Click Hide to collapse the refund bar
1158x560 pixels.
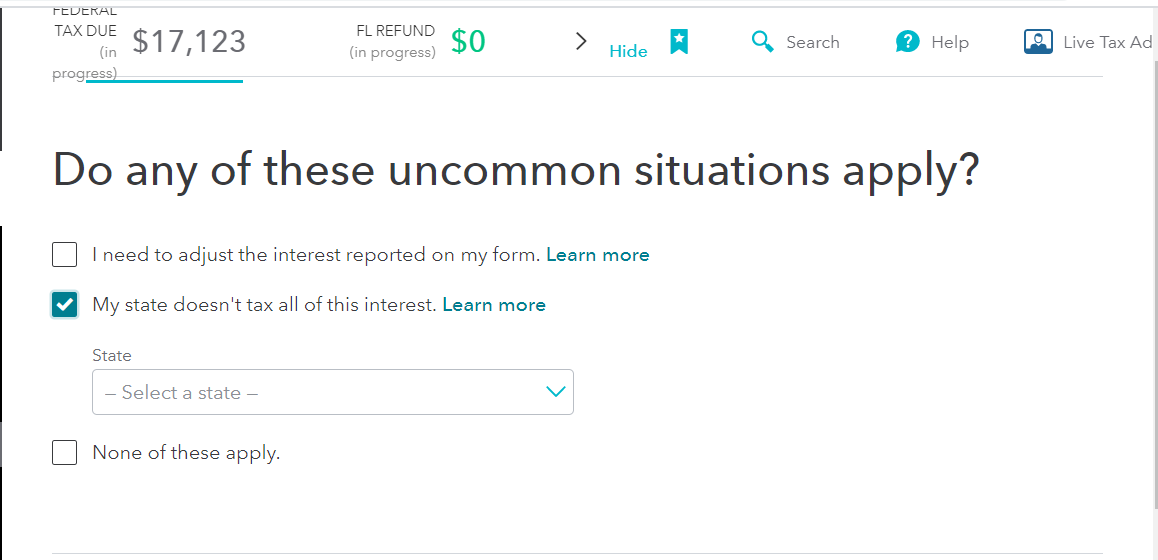(x=628, y=52)
